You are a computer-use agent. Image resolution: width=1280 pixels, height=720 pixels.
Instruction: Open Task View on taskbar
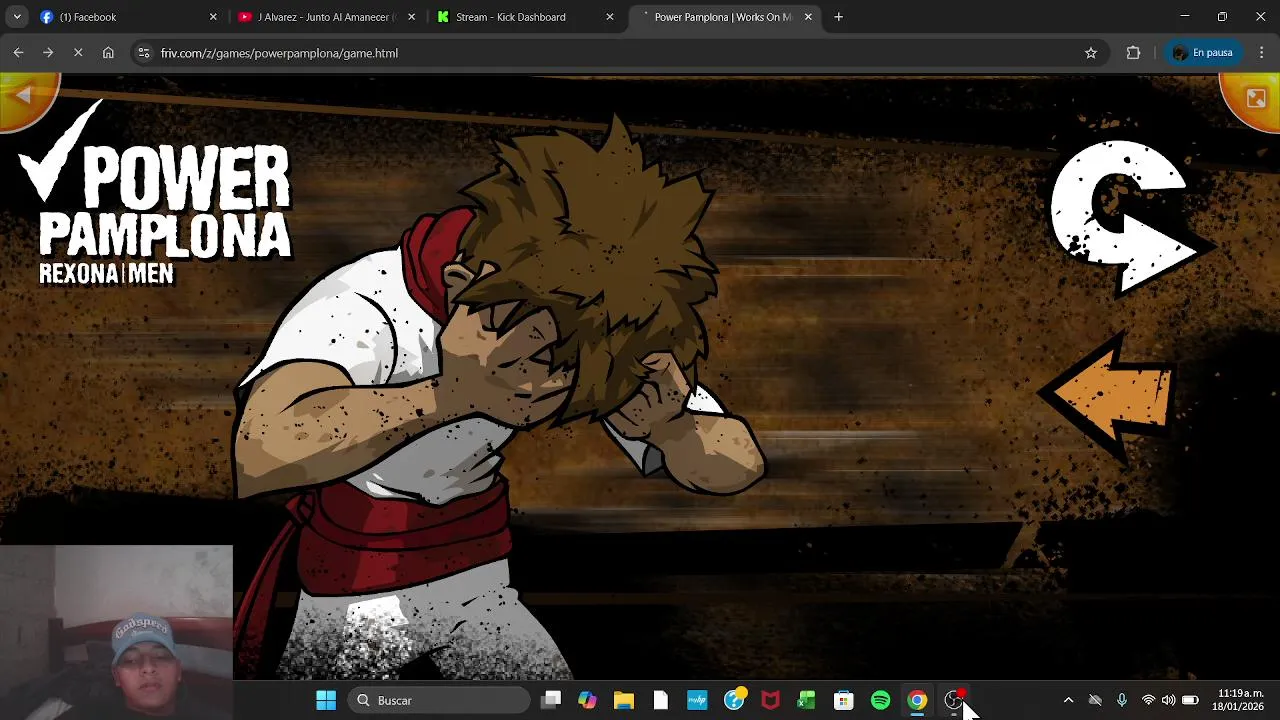click(x=551, y=700)
